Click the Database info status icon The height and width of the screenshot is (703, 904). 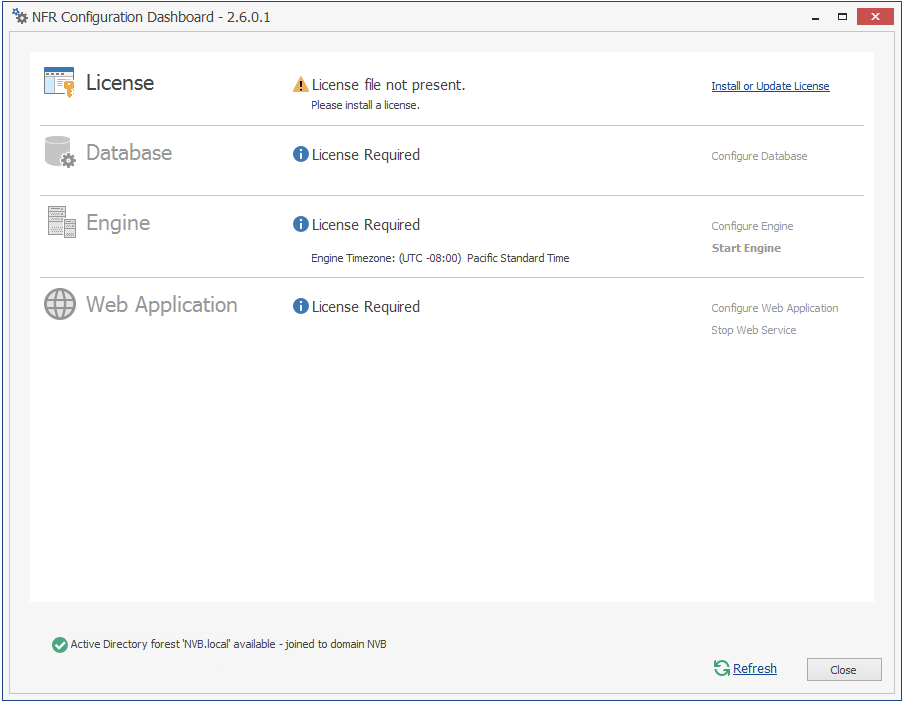tap(301, 155)
